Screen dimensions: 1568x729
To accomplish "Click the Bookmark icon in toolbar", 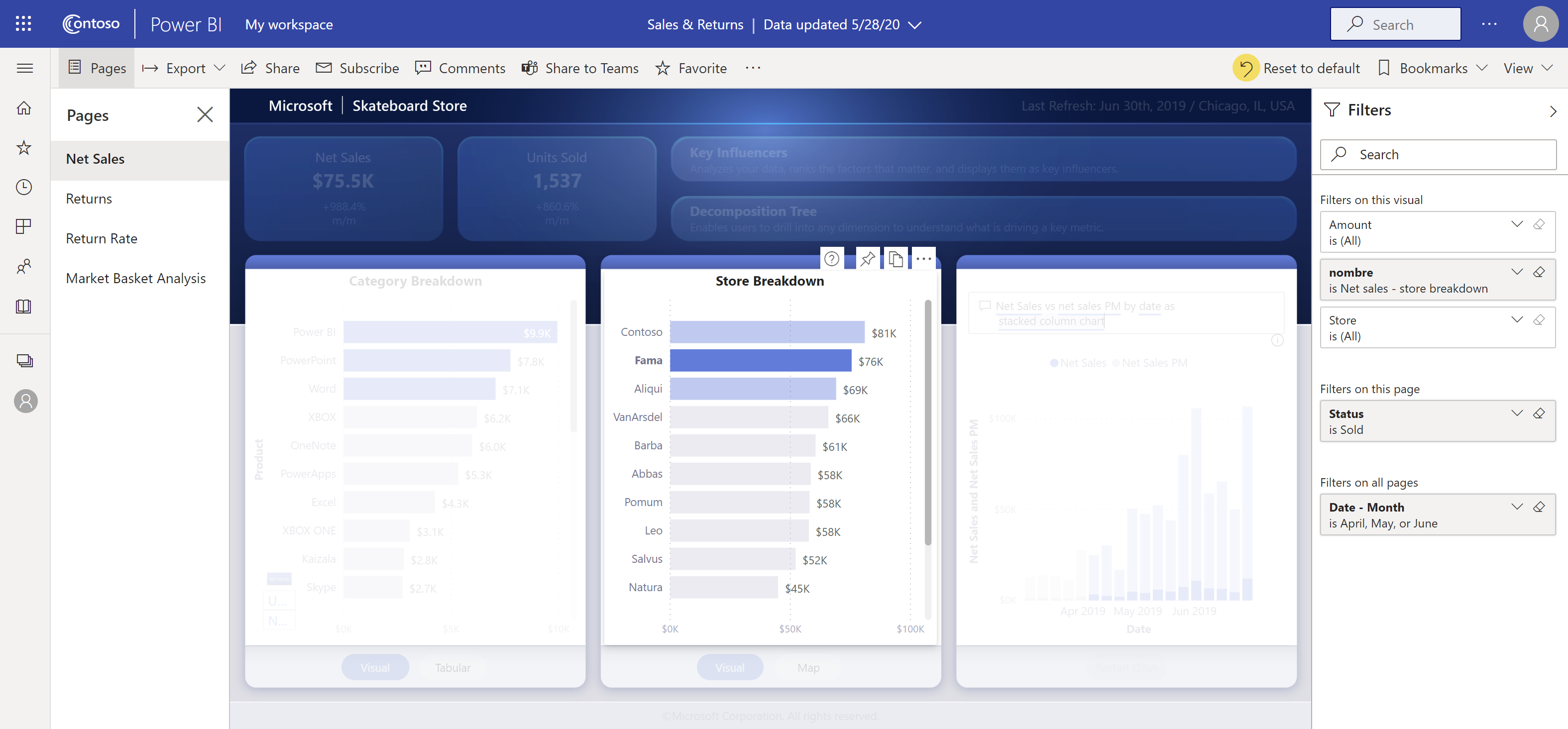I will tap(1384, 68).
